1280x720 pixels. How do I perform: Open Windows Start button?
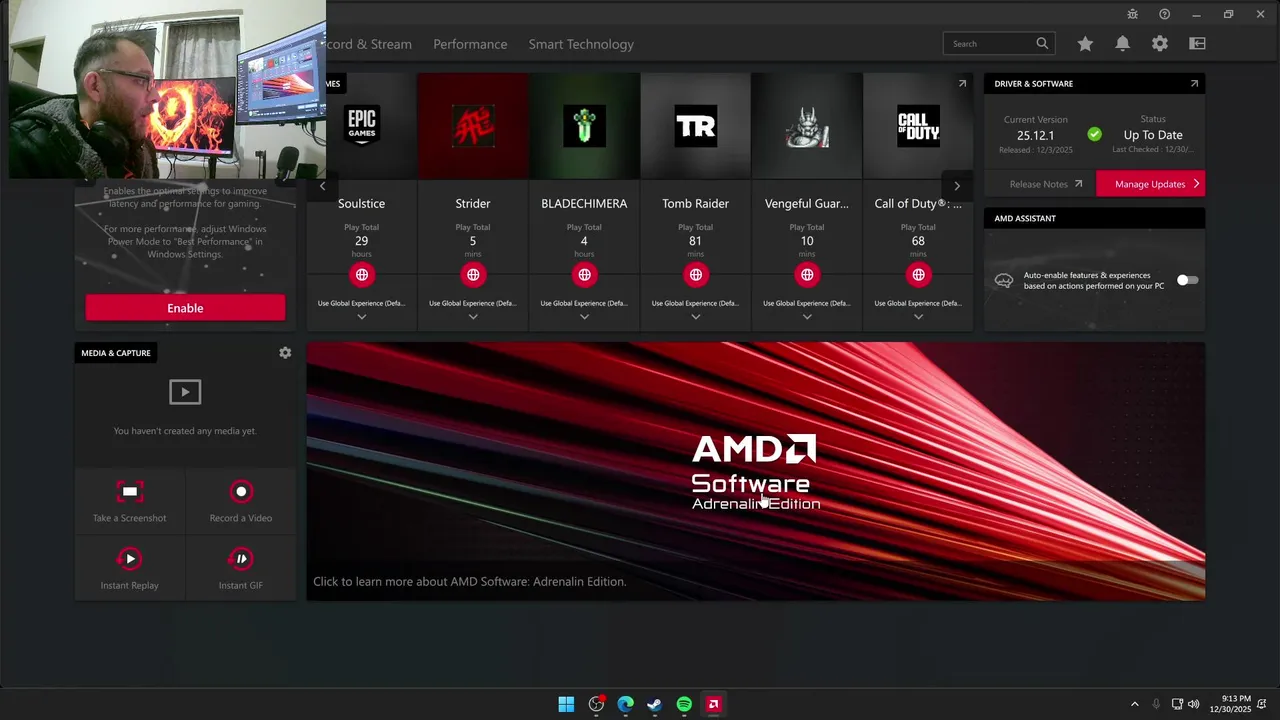566,704
